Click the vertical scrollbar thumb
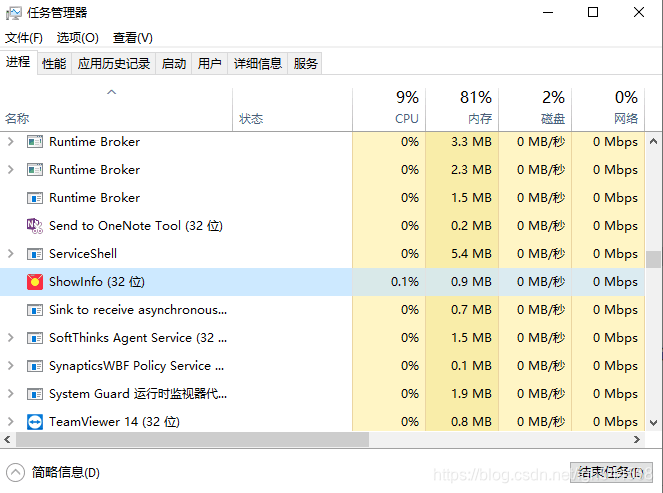Image resolution: width=663 pixels, height=493 pixels. coord(654,259)
